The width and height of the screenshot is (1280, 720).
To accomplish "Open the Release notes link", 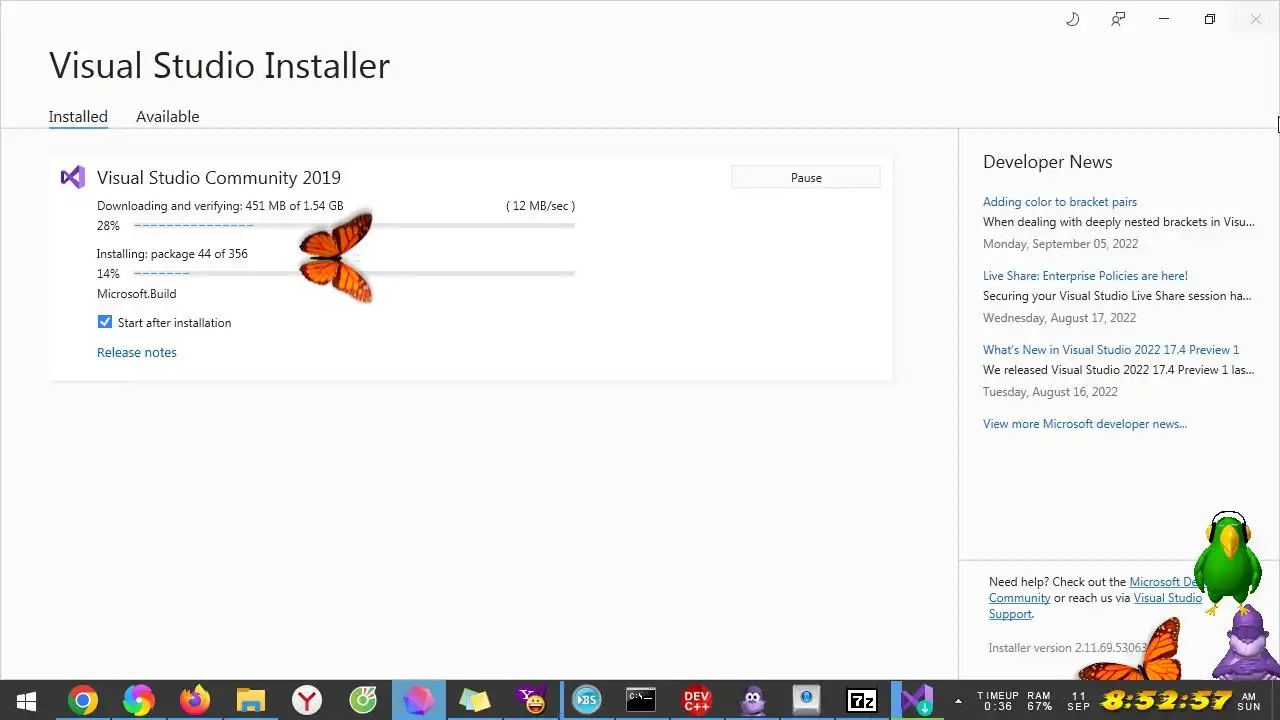I will click(x=137, y=352).
